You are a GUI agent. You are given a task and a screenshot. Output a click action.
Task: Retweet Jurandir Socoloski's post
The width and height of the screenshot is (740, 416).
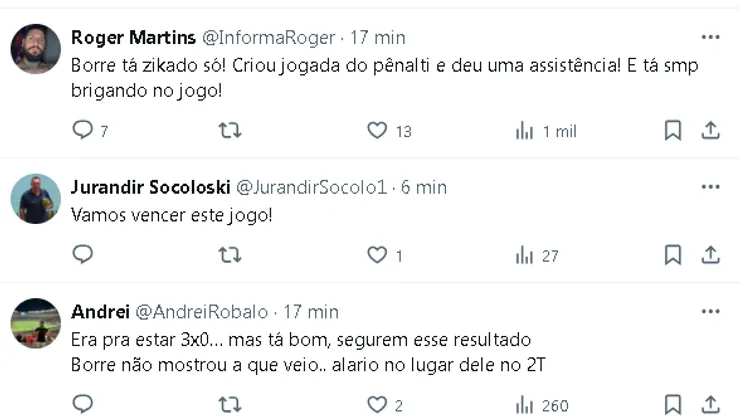pyautogui.click(x=229, y=255)
